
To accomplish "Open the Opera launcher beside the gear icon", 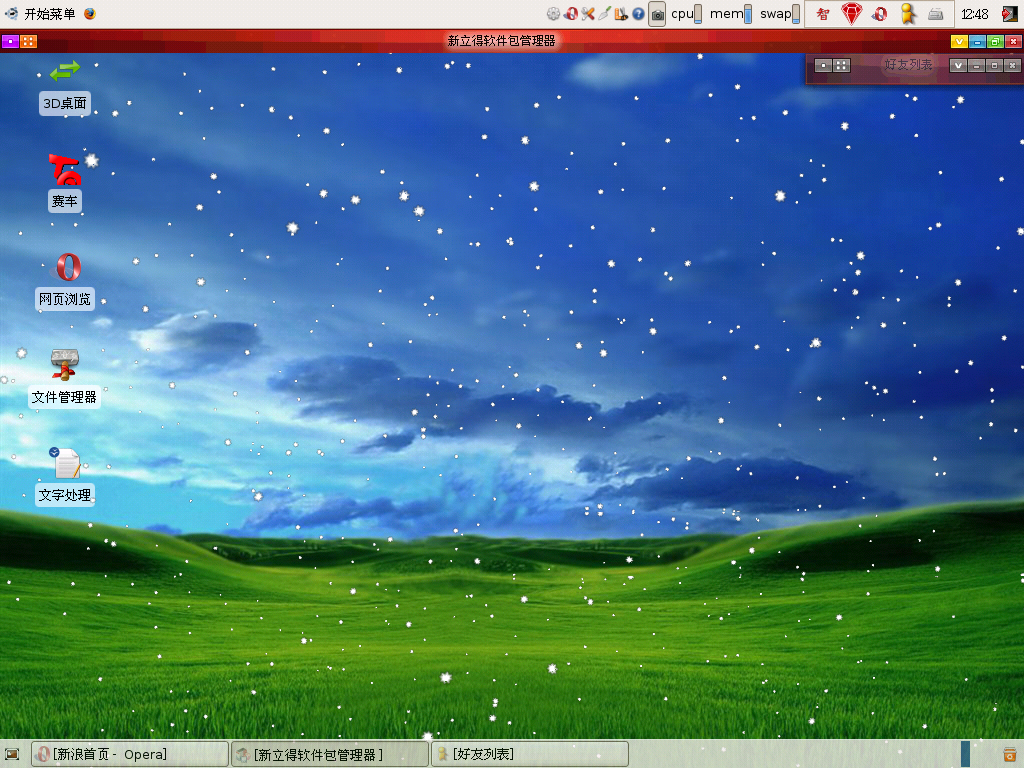I will pos(571,14).
